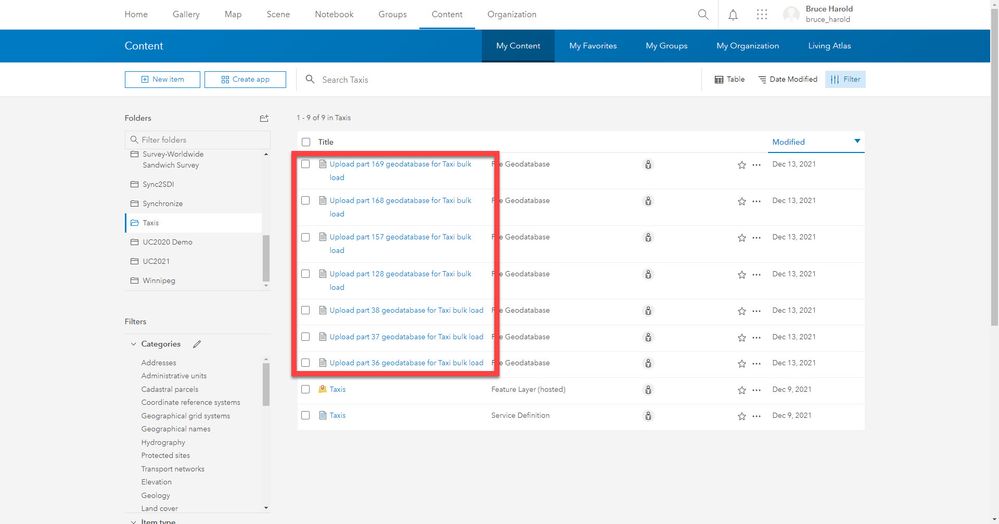Click the Create app button

click(245, 80)
